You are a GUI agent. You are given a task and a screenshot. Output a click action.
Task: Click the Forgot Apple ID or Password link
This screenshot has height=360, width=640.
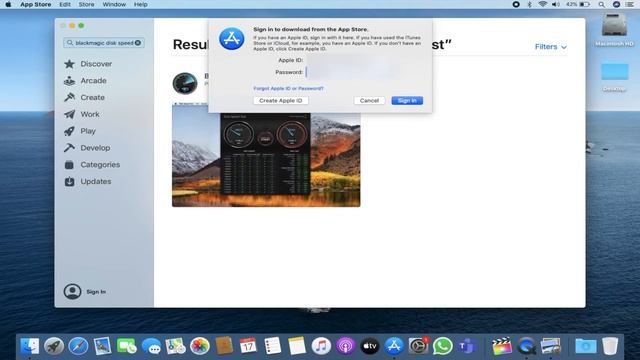click(x=288, y=88)
